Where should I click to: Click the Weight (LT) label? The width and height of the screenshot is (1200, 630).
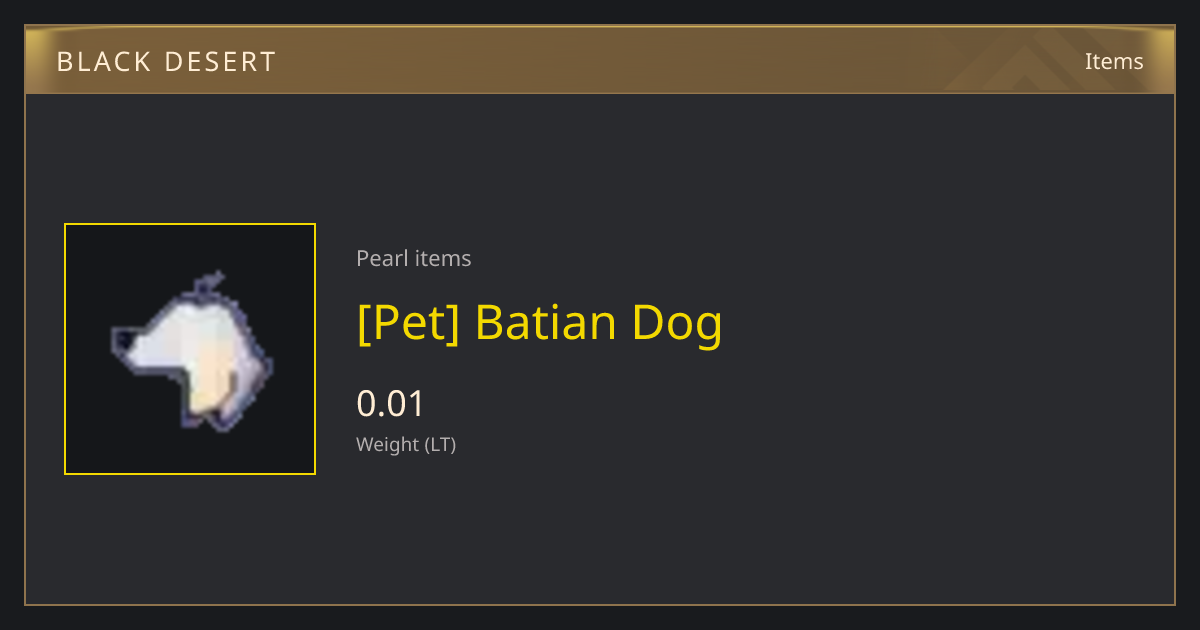pyautogui.click(x=406, y=444)
